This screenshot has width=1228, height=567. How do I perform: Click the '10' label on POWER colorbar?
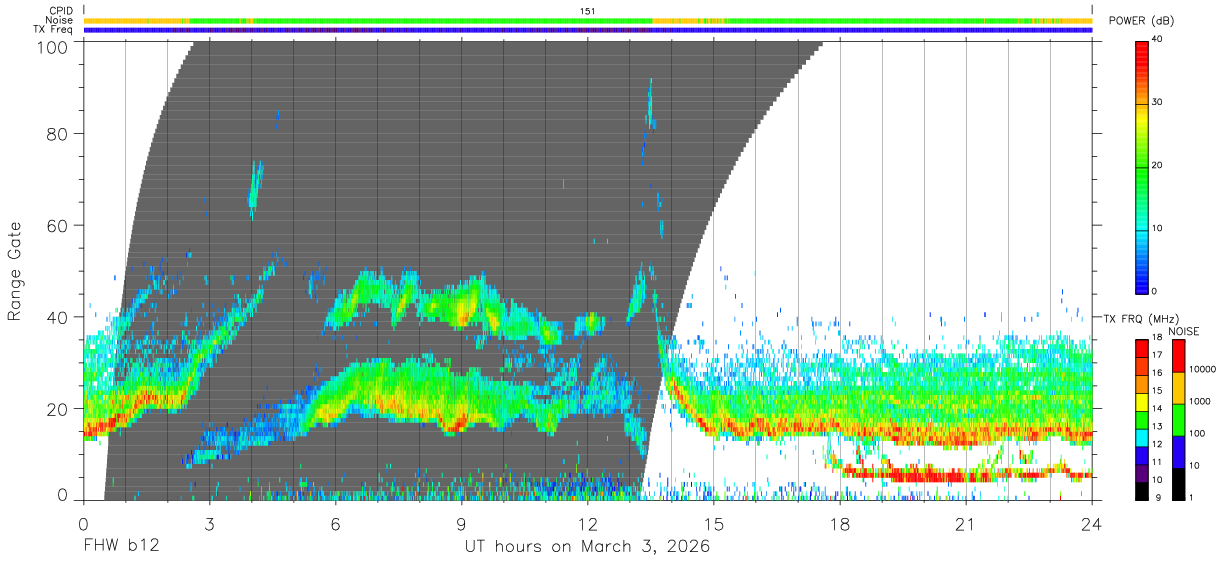pos(1159,229)
